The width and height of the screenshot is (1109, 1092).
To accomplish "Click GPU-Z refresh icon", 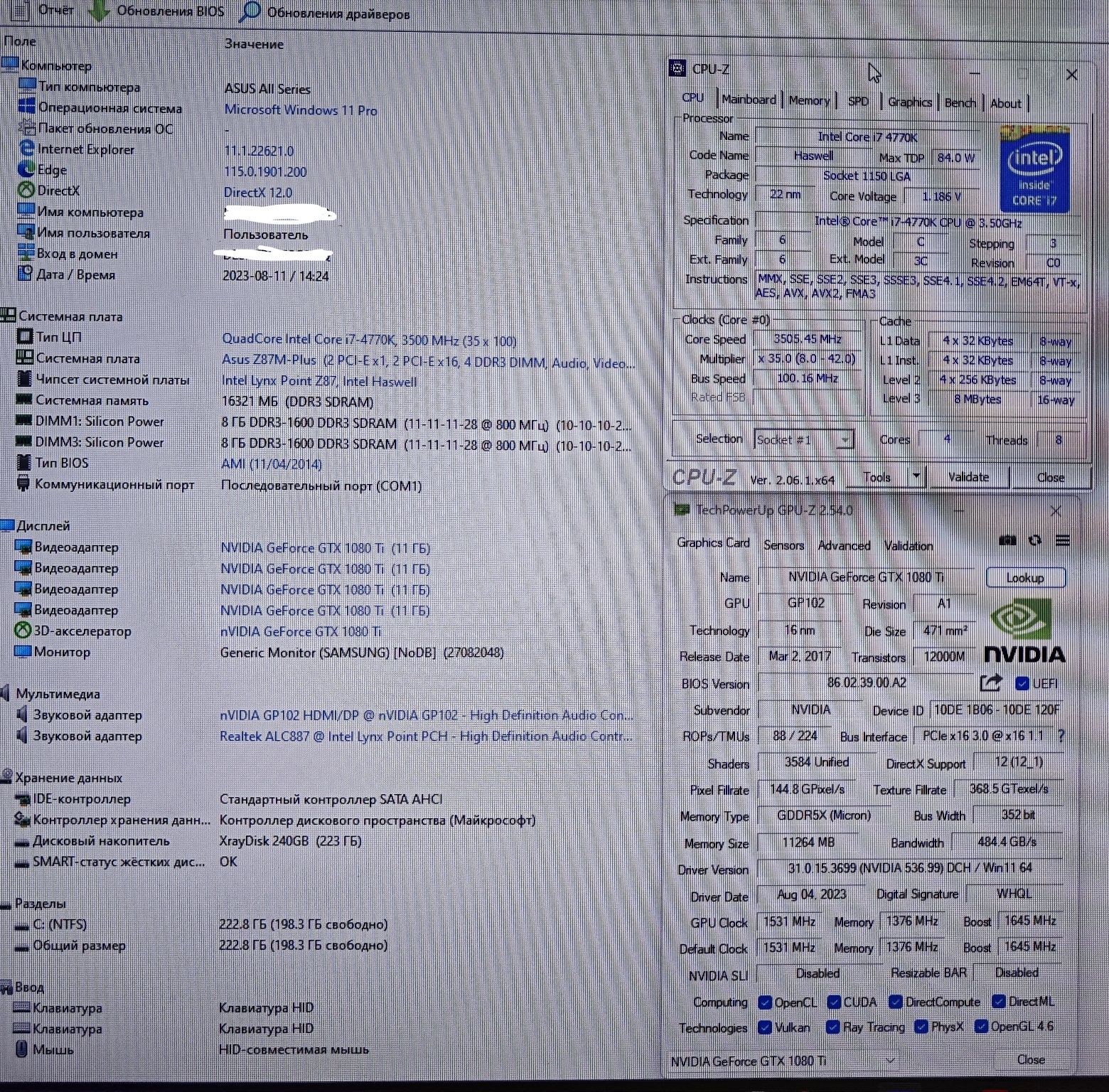I will tap(1035, 540).
